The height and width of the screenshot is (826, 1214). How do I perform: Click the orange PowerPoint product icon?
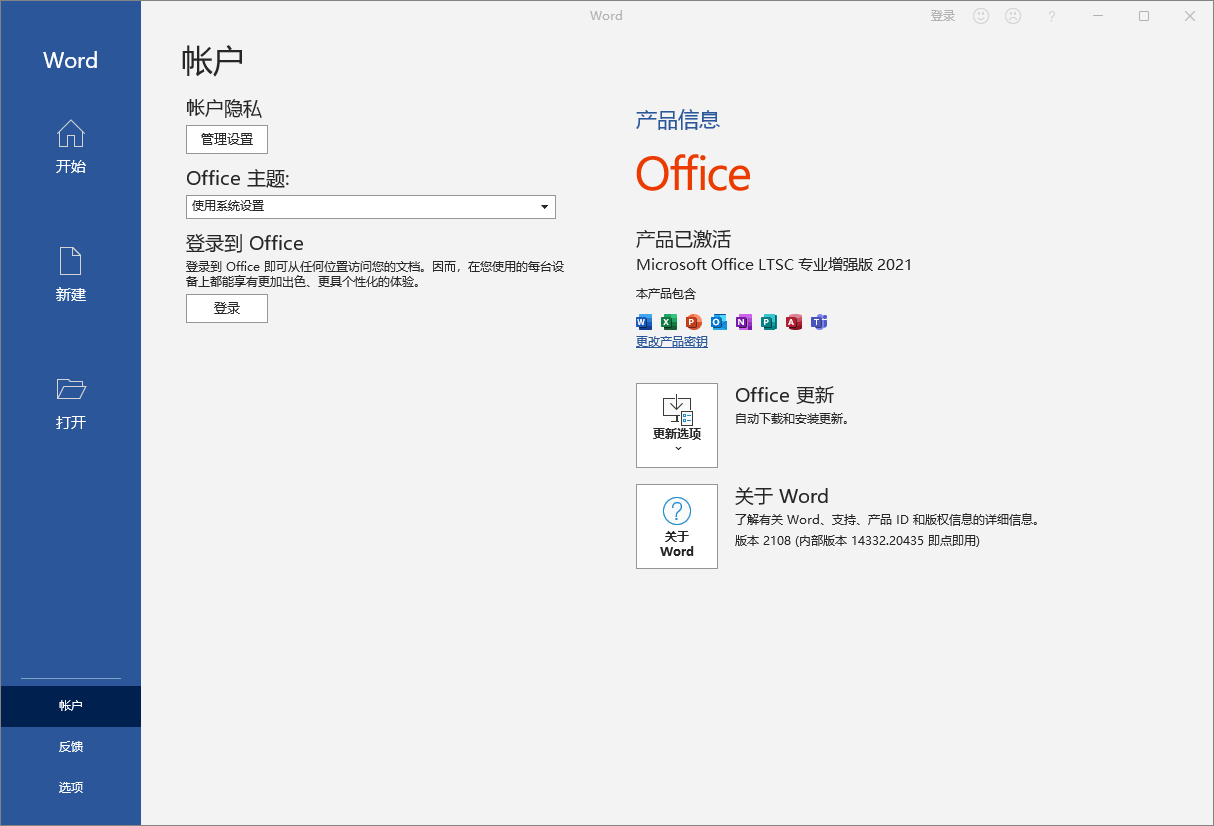(694, 322)
